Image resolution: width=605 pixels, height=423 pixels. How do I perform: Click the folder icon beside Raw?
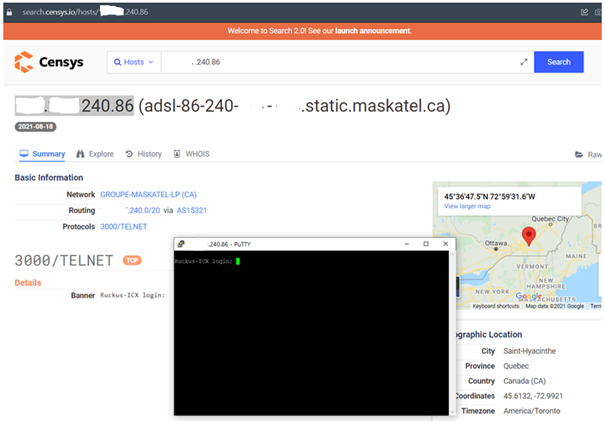[579, 155]
